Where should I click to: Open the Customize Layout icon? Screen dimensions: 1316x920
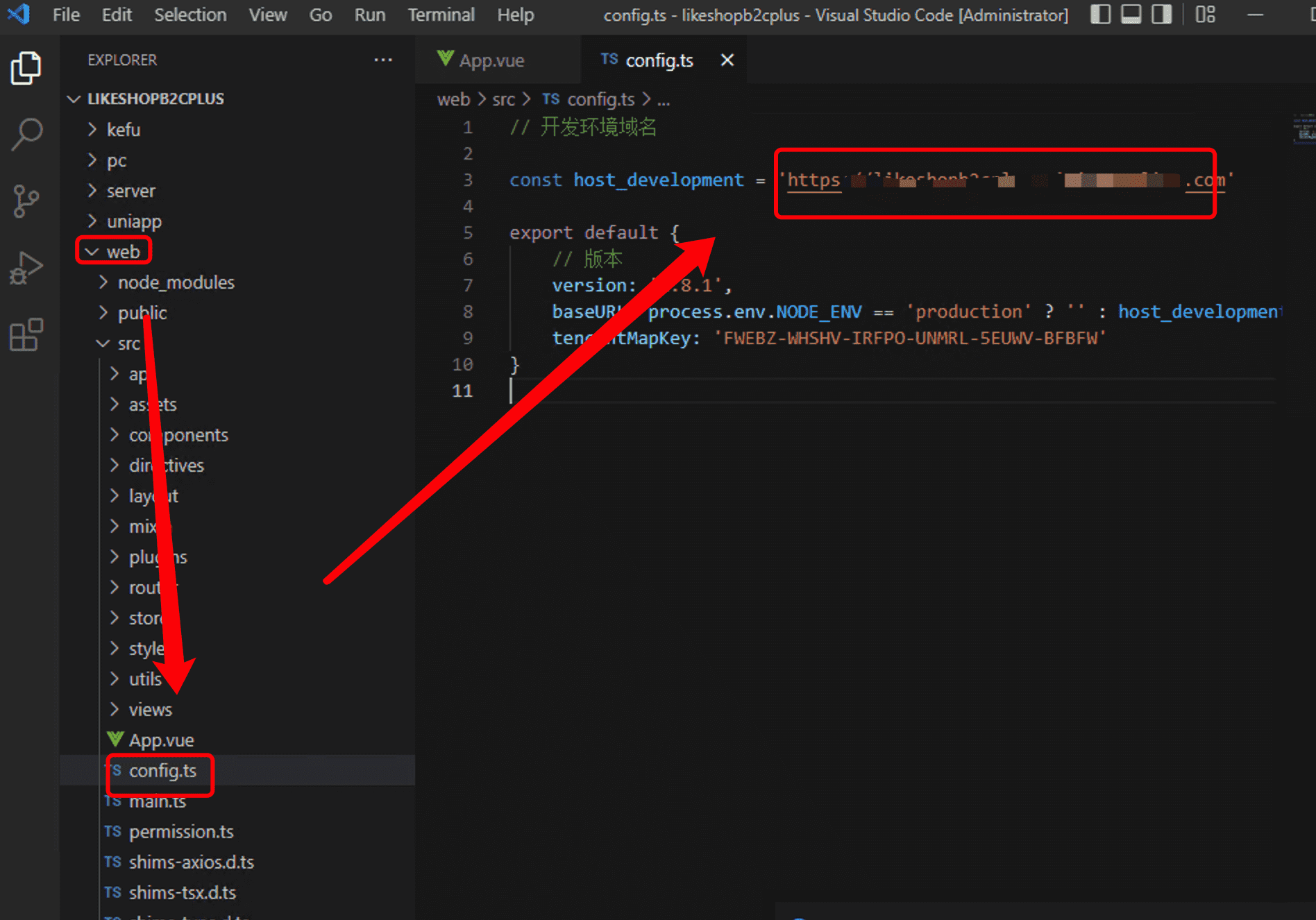[x=1205, y=14]
